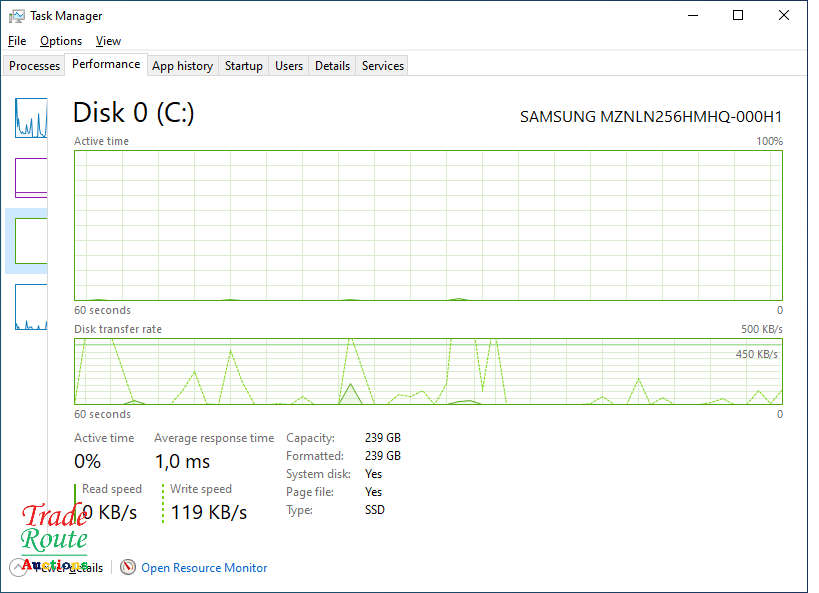
Task: Go to the Startup tab
Action: (243, 66)
